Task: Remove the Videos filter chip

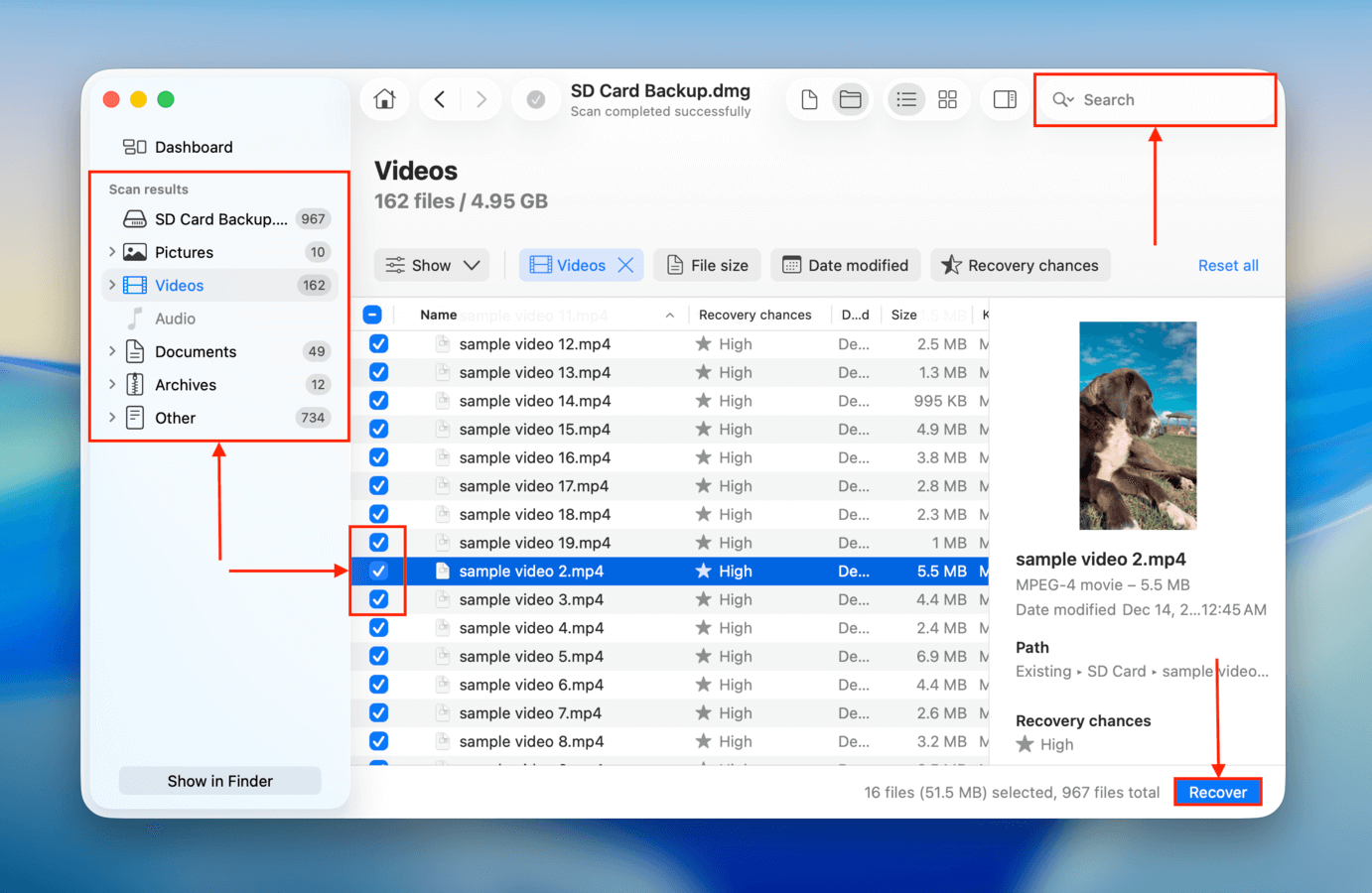Action: tap(624, 265)
